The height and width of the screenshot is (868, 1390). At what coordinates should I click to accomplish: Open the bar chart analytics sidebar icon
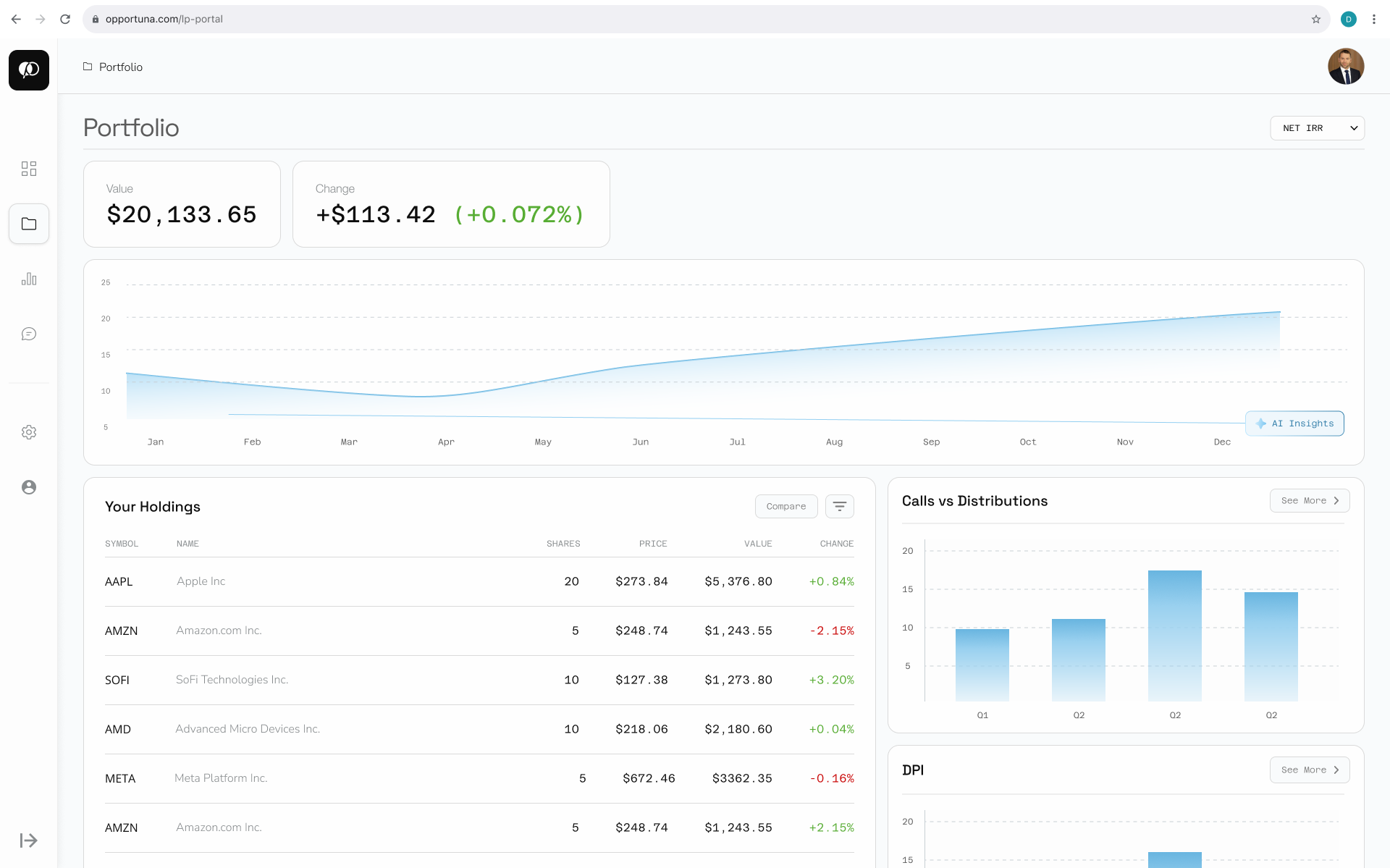pos(29,279)
